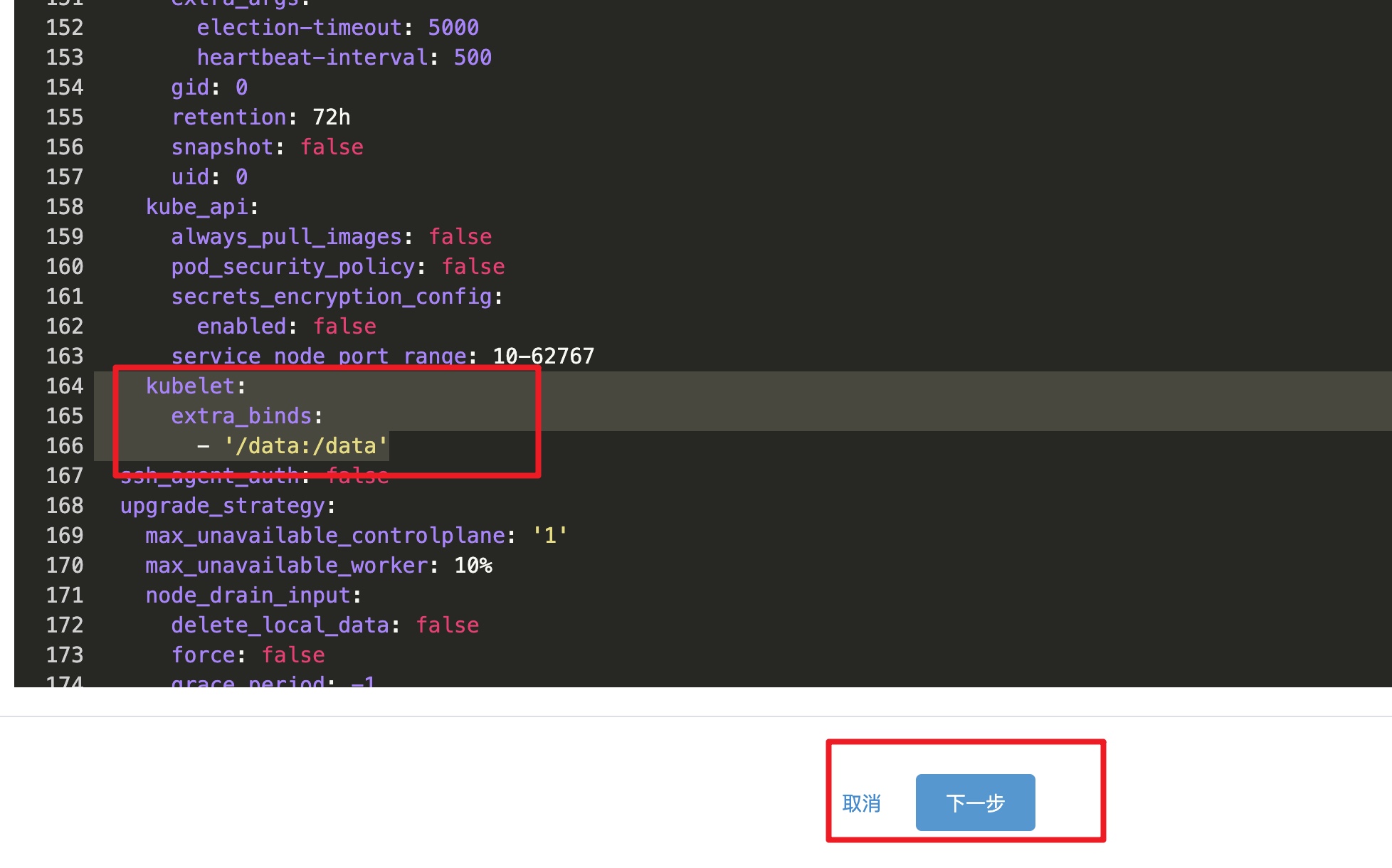1392x868 pixels.
Task: Click 'pod_security_policy: false' line
Action: (337, 267)
